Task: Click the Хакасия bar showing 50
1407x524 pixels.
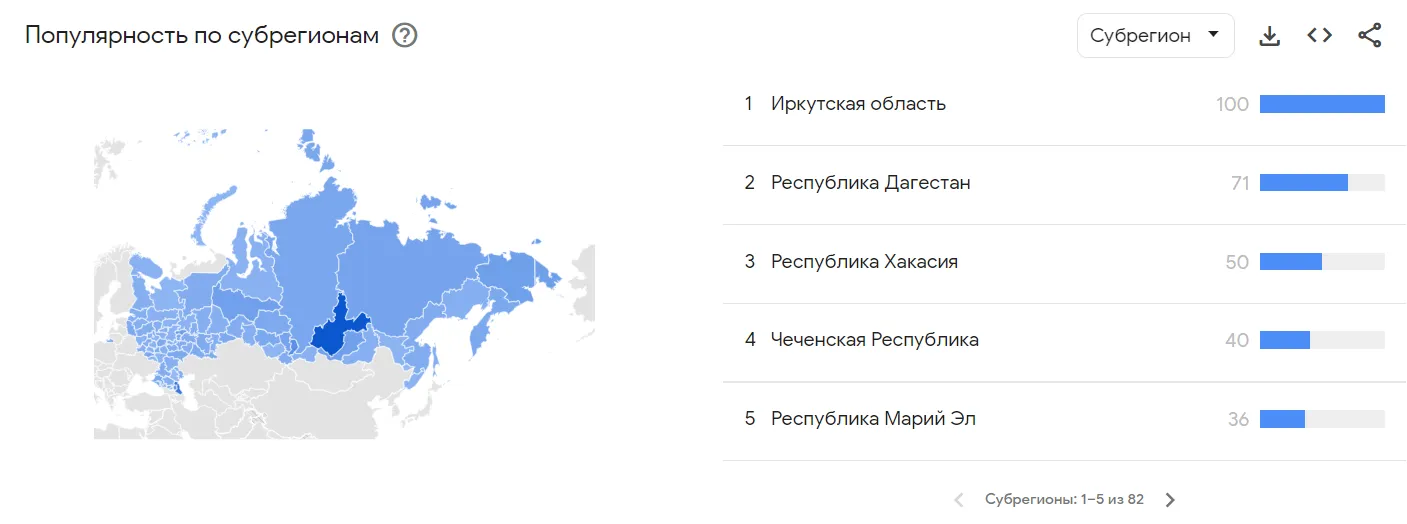Action: 1290,262
